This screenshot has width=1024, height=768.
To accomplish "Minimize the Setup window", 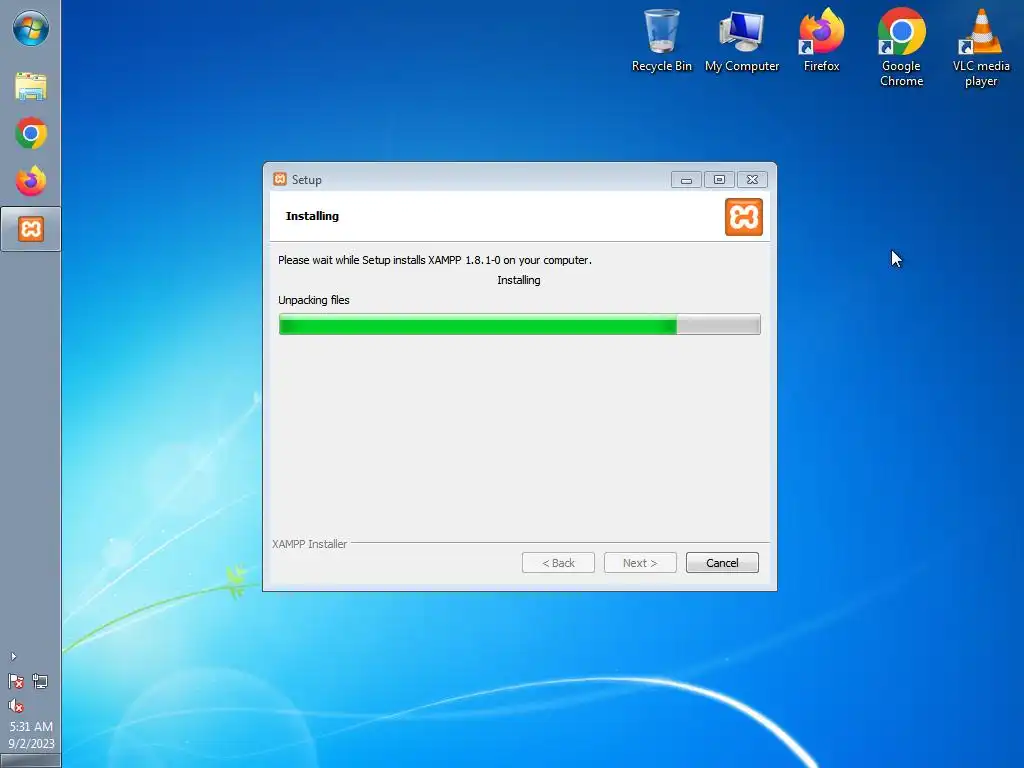I will point(686,180).
